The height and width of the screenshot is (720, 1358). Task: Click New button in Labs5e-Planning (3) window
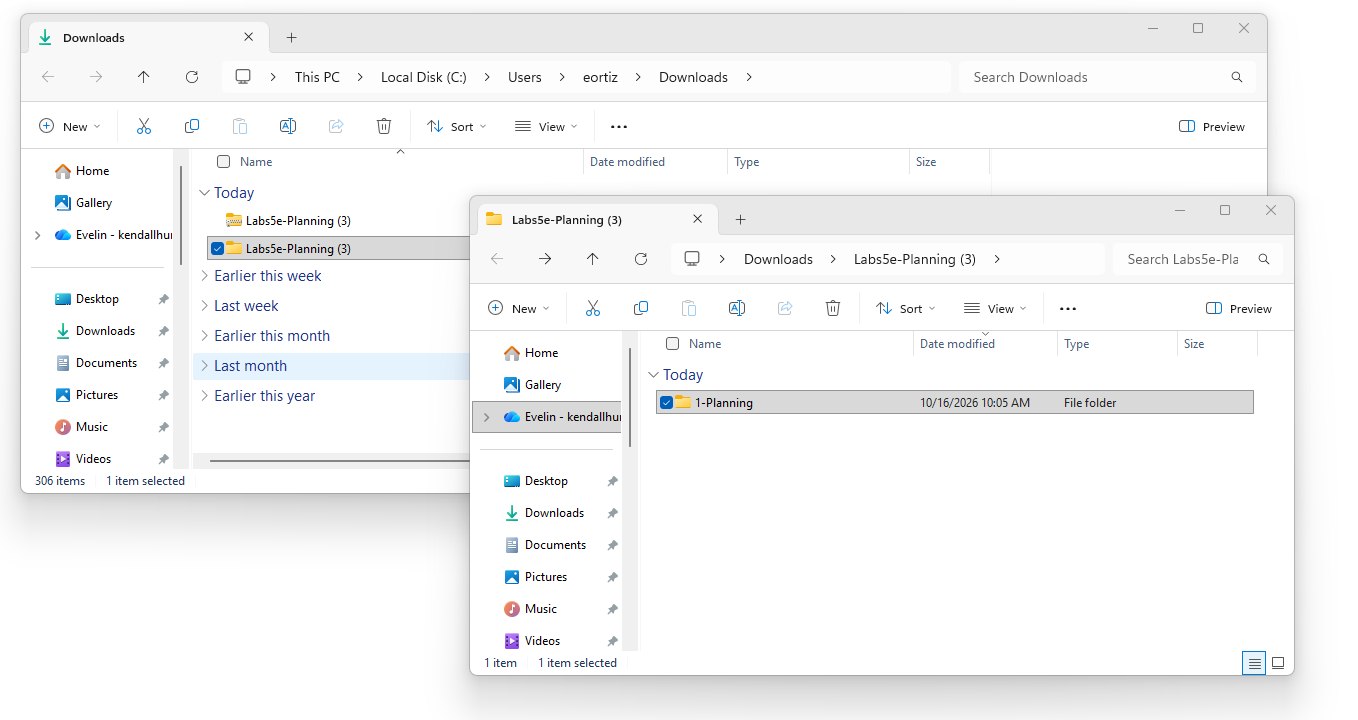(519, 309)
